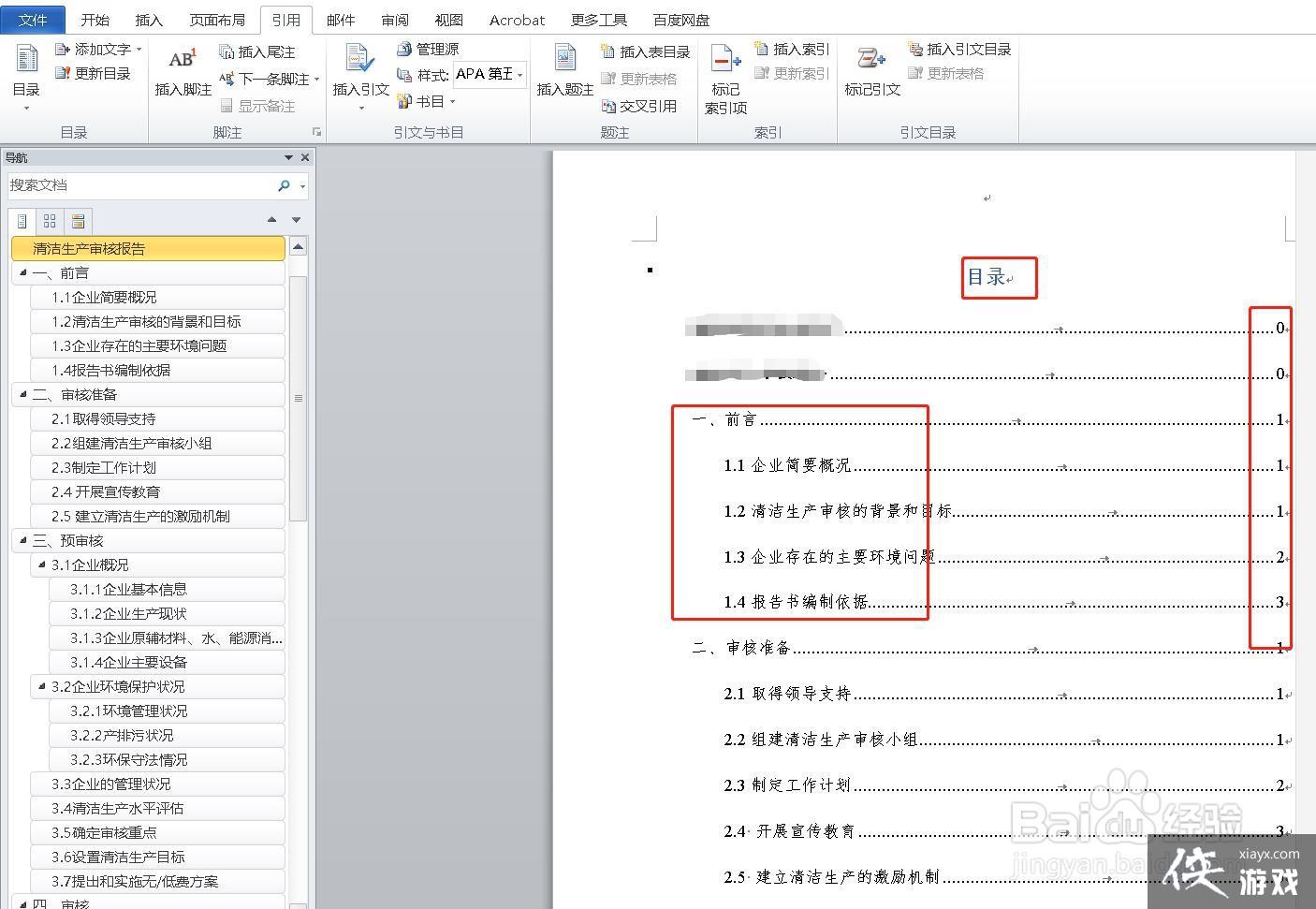Viewport: 1316px width, 909px height.
Task: Jump to 2.5 建立清洁生产的激励机制 in navigation
Action: (157, 516)
